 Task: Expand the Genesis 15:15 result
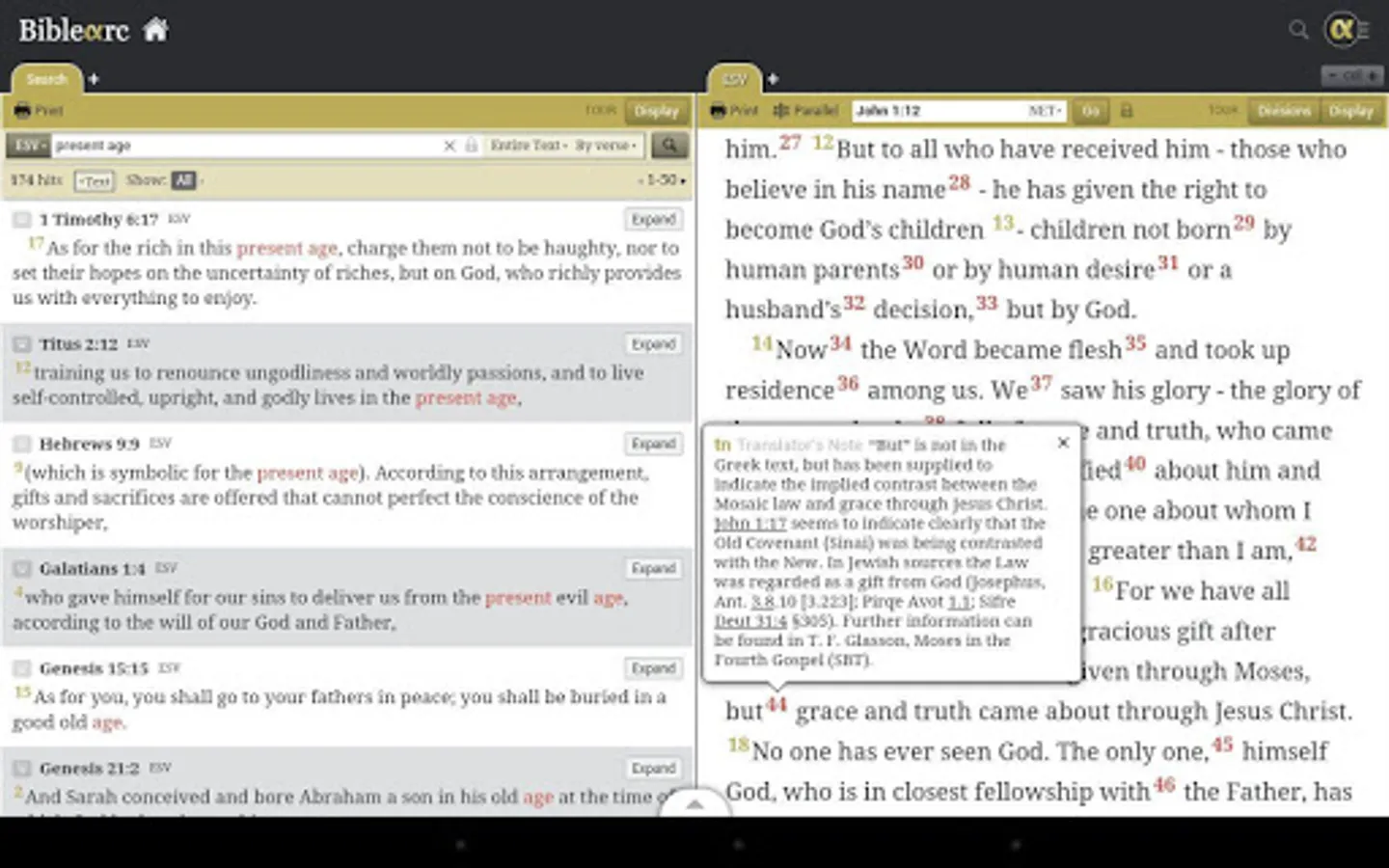pyautogui.click(x=653, y=668)
